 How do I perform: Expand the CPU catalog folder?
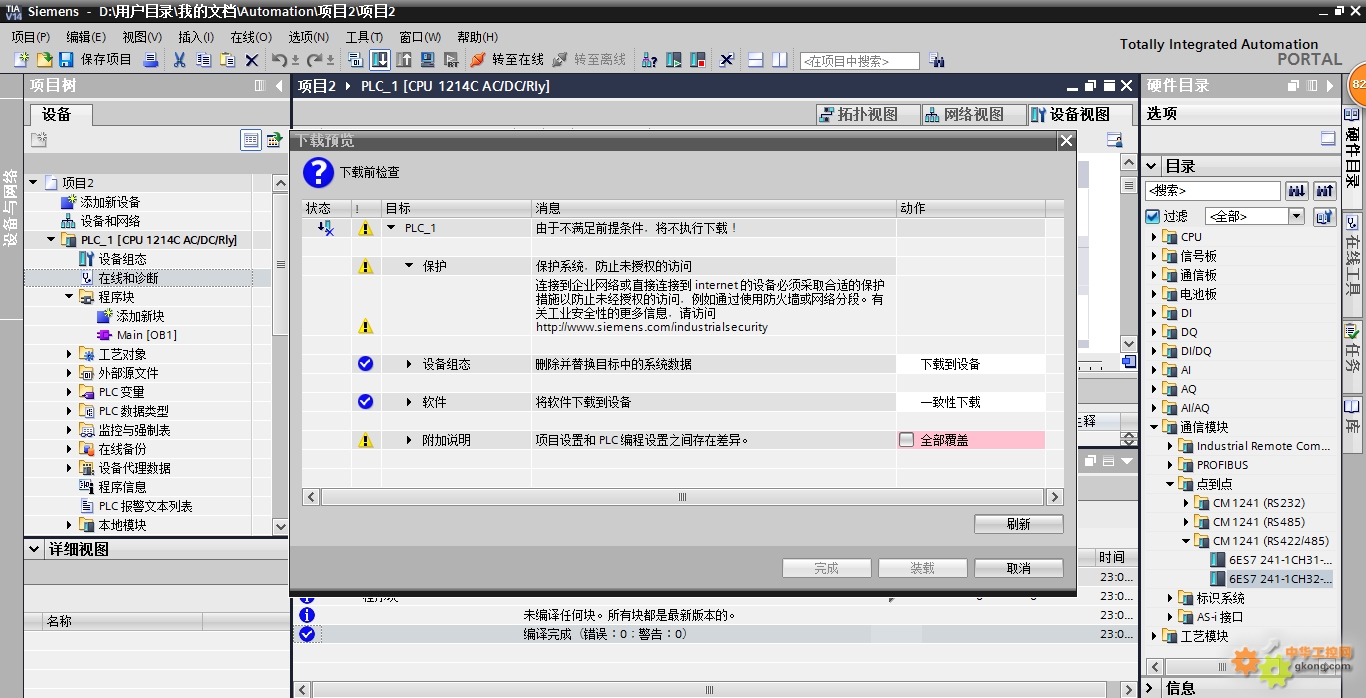1153,237
